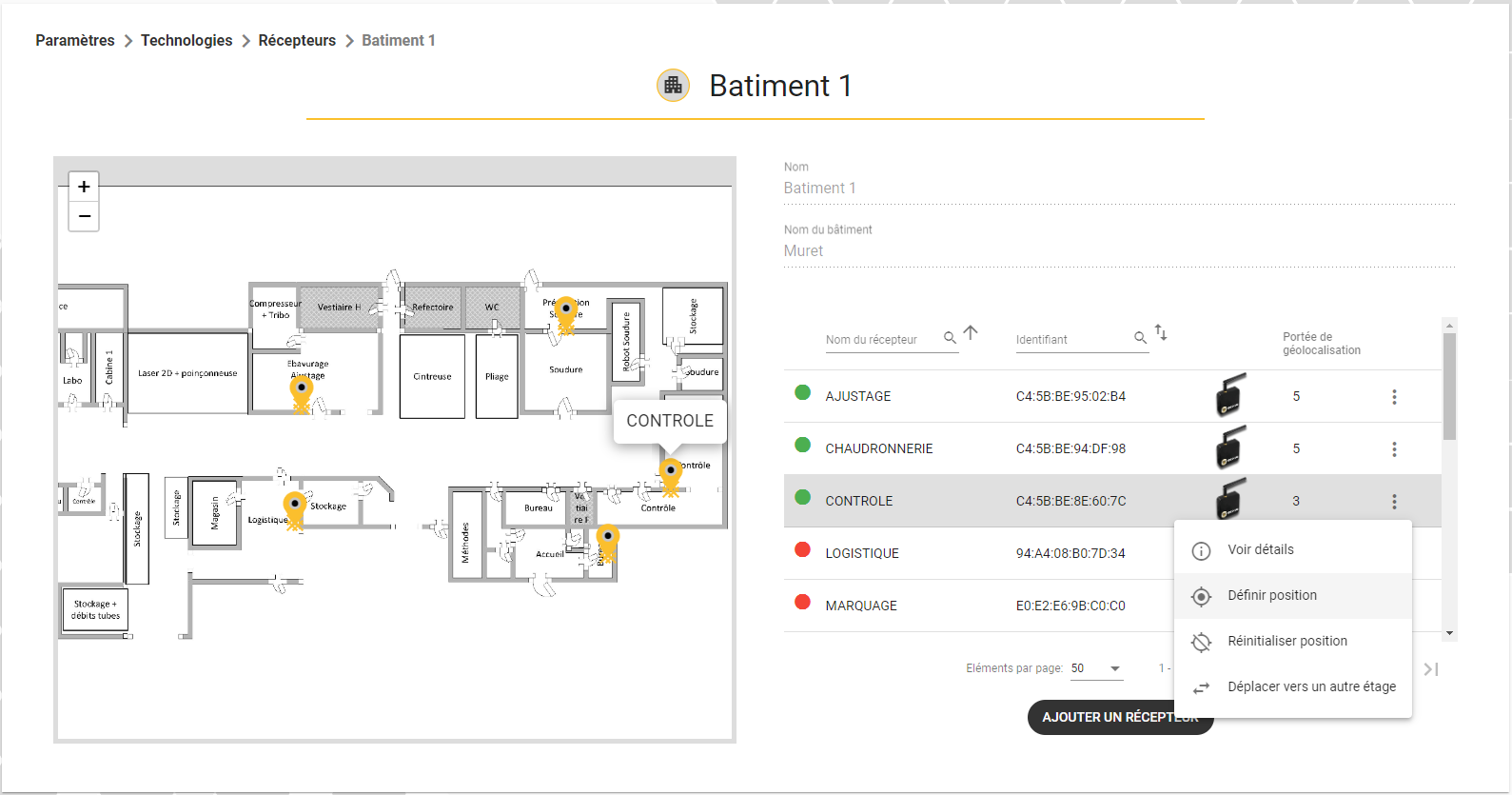Viewport: 1512px width, 795px height.
Task: Sort ascending by Nom du récepteur arrow
Action: click(971, 333)
